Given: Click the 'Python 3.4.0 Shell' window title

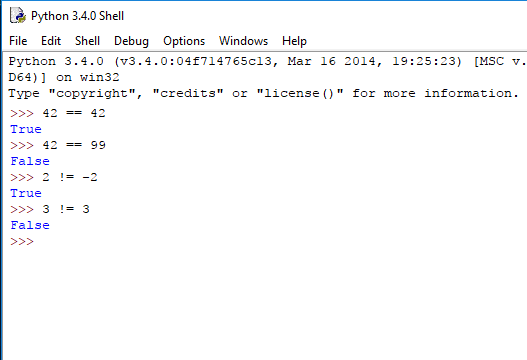Looking at the screenshot, I should point(78,16).
